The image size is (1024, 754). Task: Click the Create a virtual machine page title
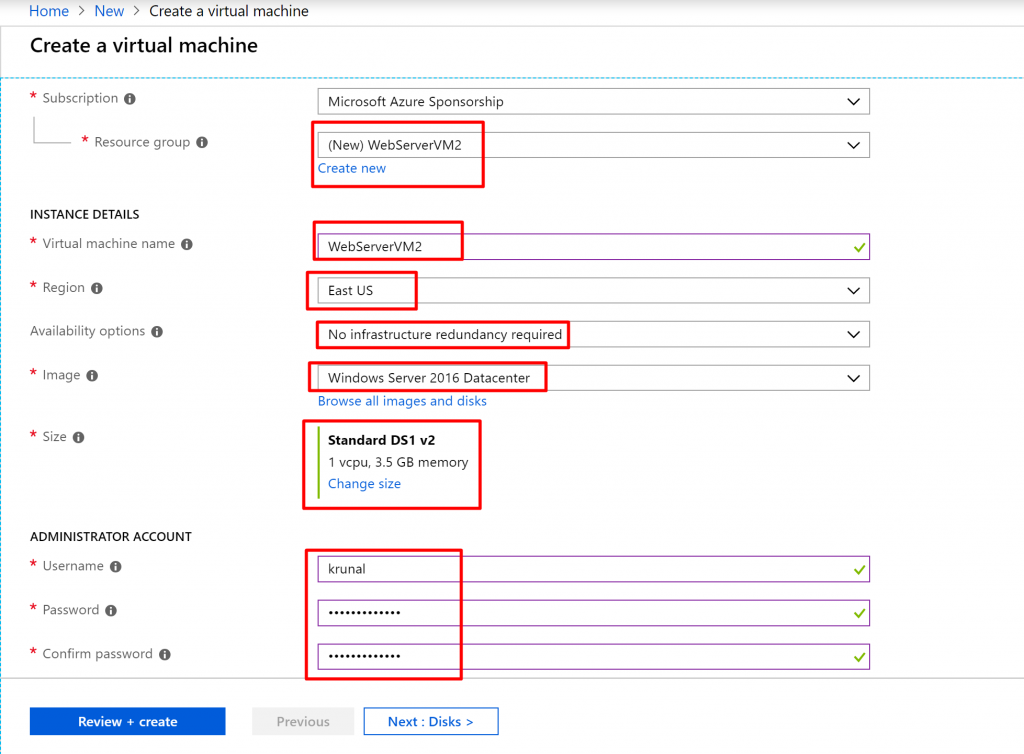(x=144, y=45)
